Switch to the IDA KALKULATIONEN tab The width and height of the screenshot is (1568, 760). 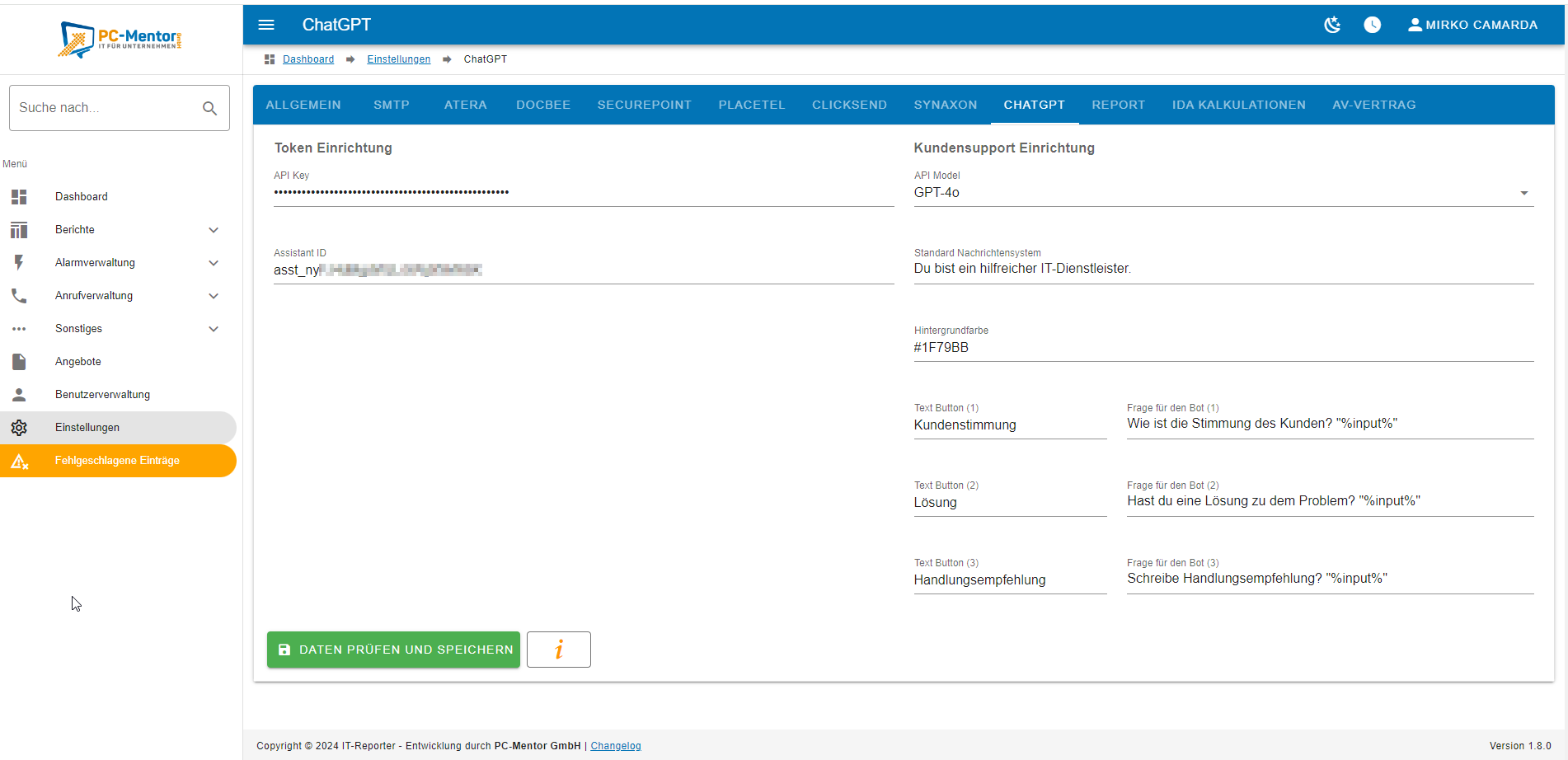point(1239,105)
